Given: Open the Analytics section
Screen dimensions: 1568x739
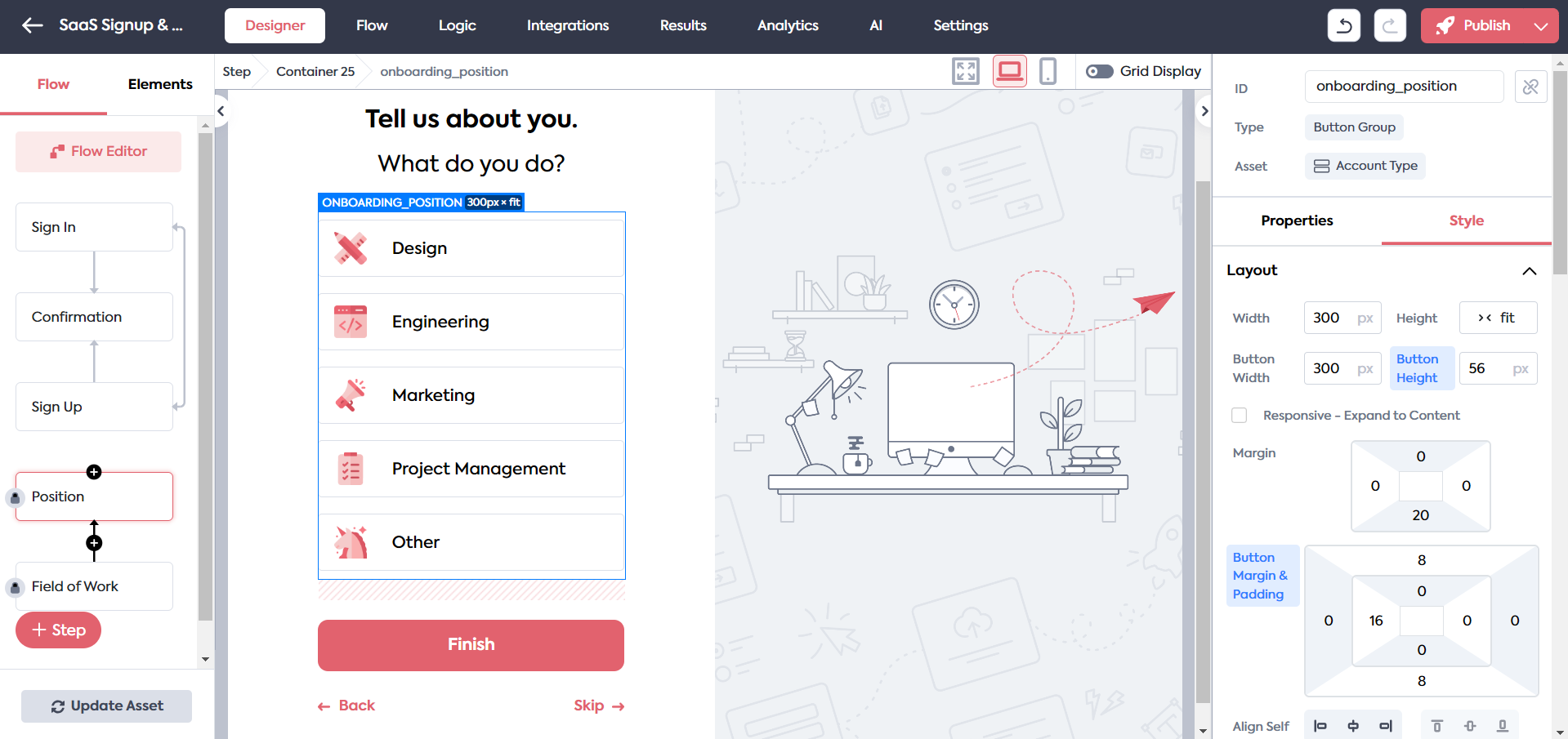Looking at the screenshot, I should (787, 25).
